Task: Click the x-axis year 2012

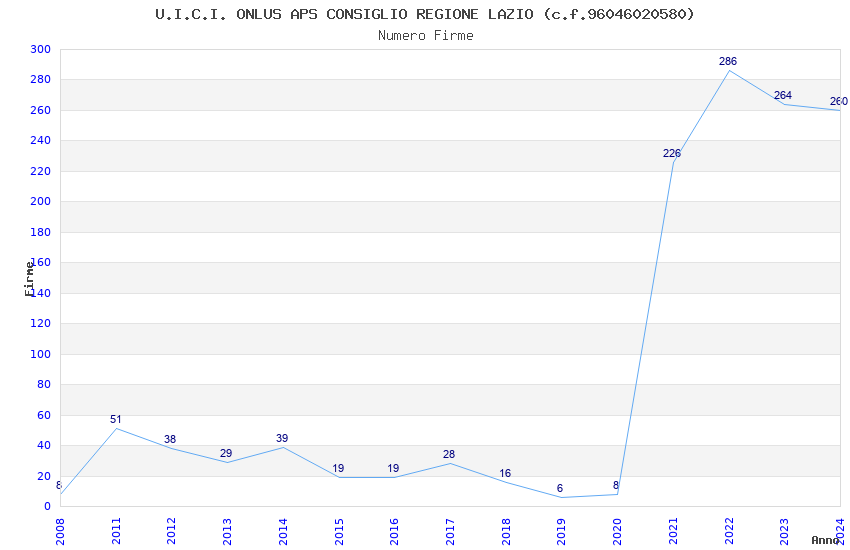Action: pos(172,531)
